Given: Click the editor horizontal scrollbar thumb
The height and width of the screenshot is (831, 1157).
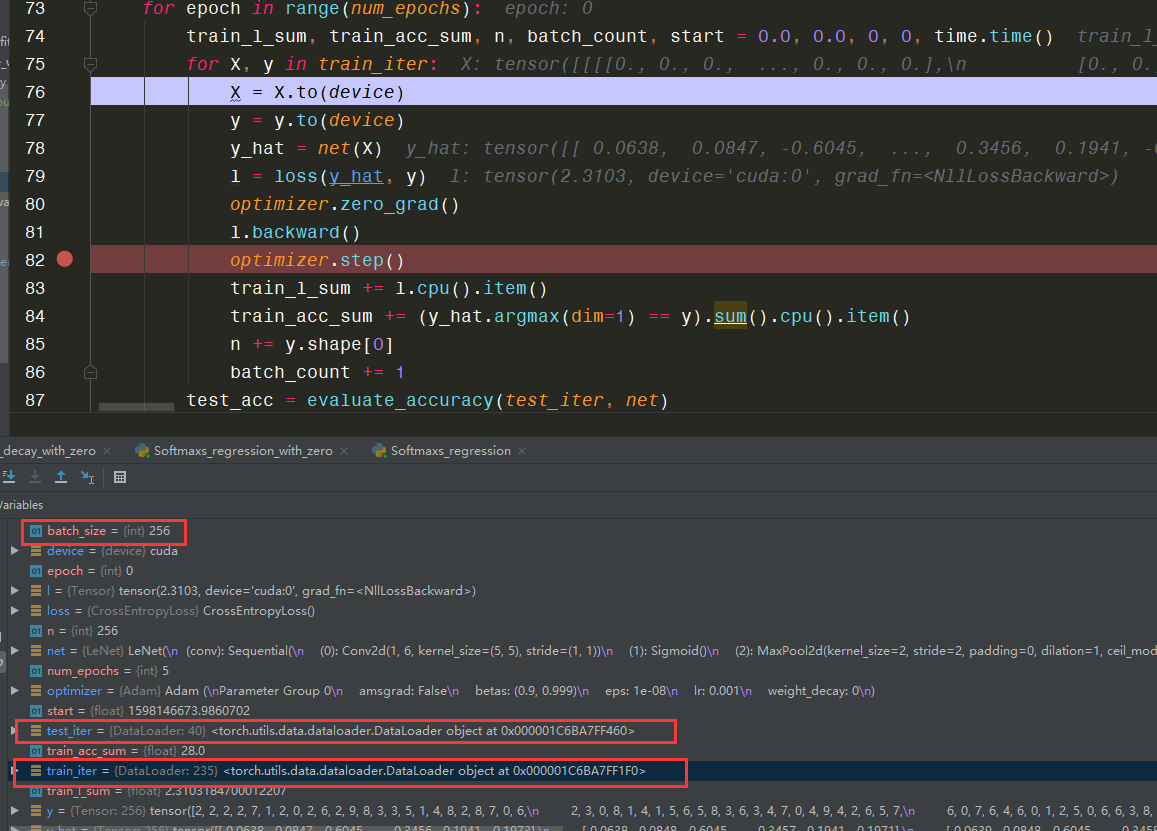Looking at the screenshot, I should 137,407.
